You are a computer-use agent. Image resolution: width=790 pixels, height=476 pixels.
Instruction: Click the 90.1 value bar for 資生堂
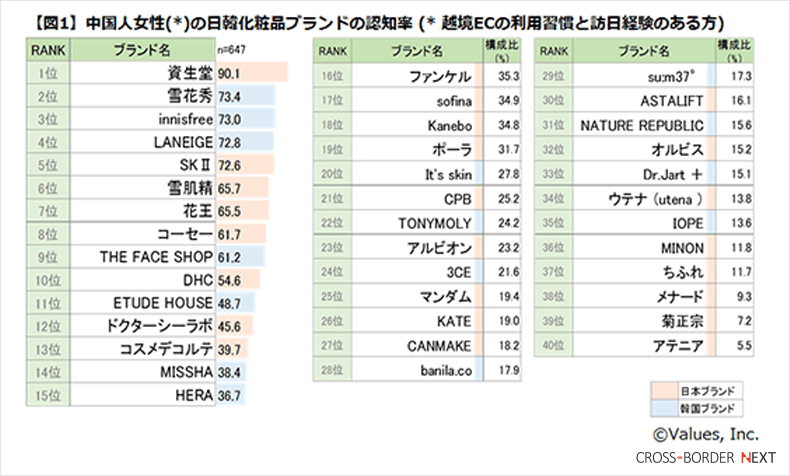tap(252, 74)
